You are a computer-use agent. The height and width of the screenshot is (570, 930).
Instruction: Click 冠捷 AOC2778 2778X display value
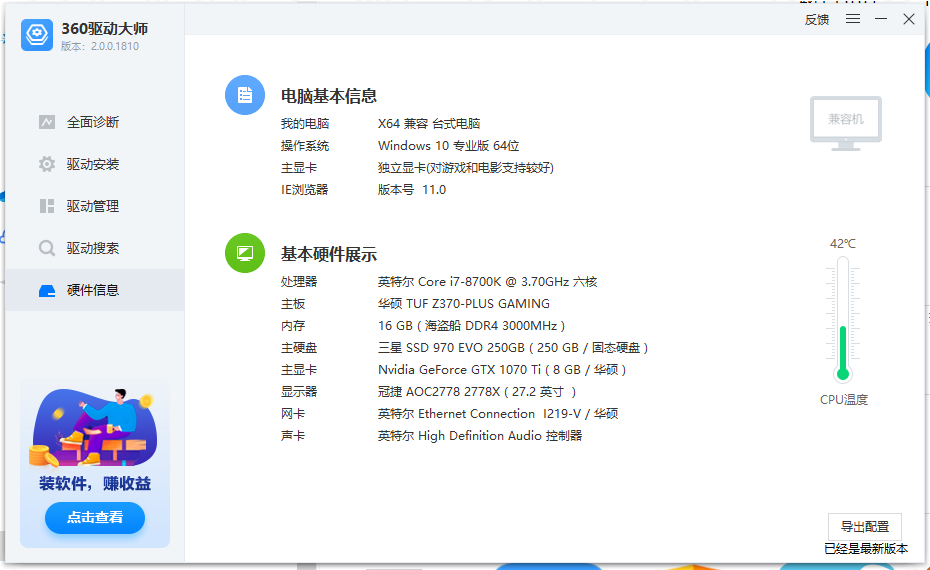(477, 391)
